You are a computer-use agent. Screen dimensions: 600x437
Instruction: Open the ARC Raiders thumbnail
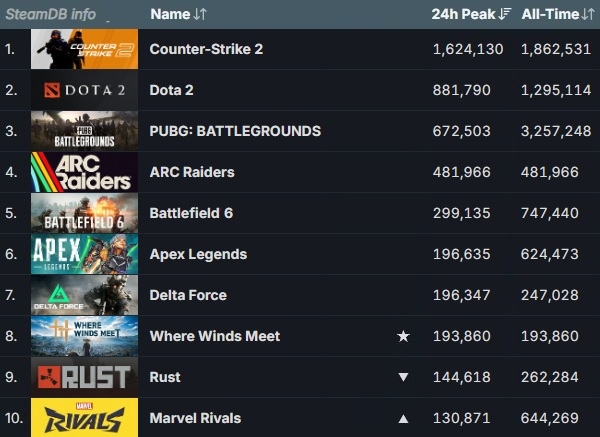click(84, 172)
